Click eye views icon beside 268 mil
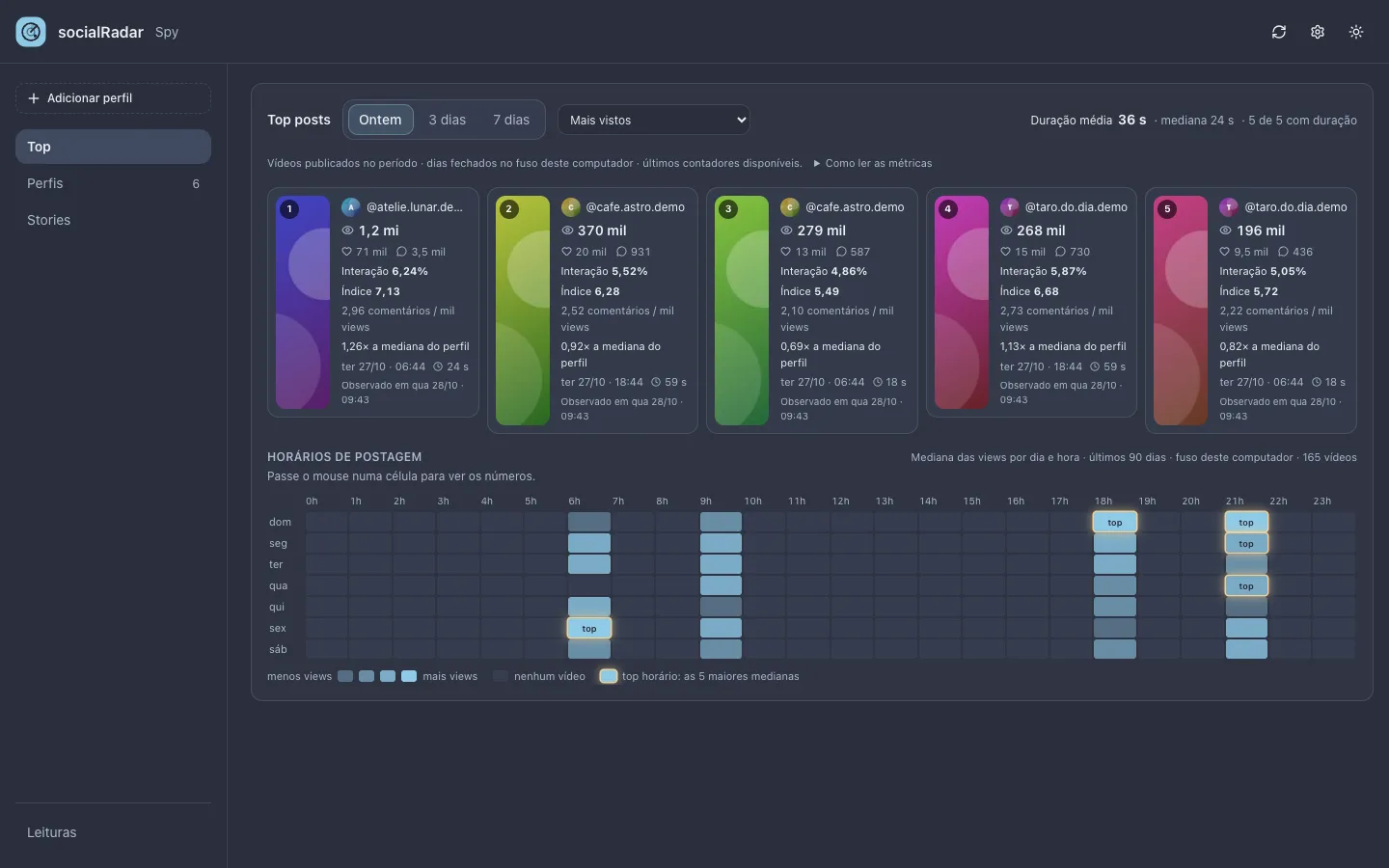Image resolution: width=1389 pixels, height=868 pixels. click(x=1006, y=231)
